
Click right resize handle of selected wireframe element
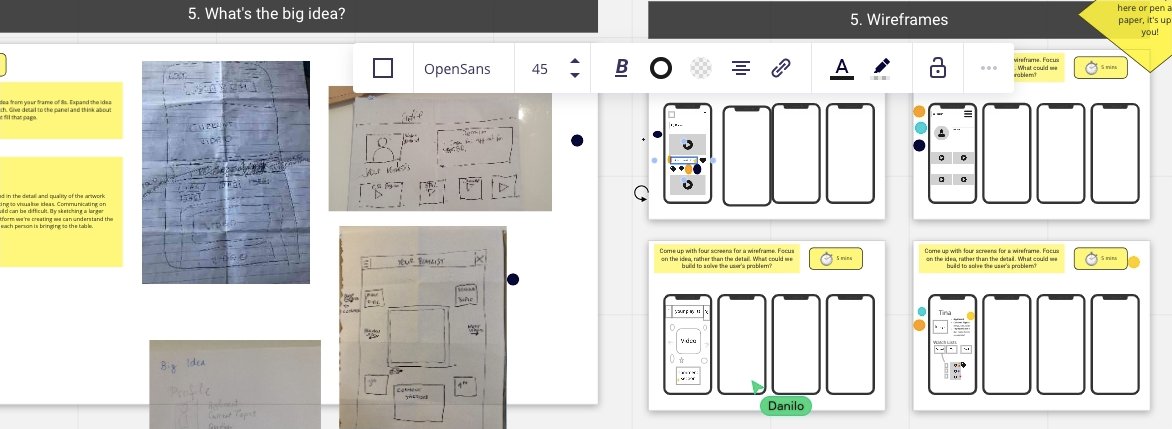coord(712,160)
